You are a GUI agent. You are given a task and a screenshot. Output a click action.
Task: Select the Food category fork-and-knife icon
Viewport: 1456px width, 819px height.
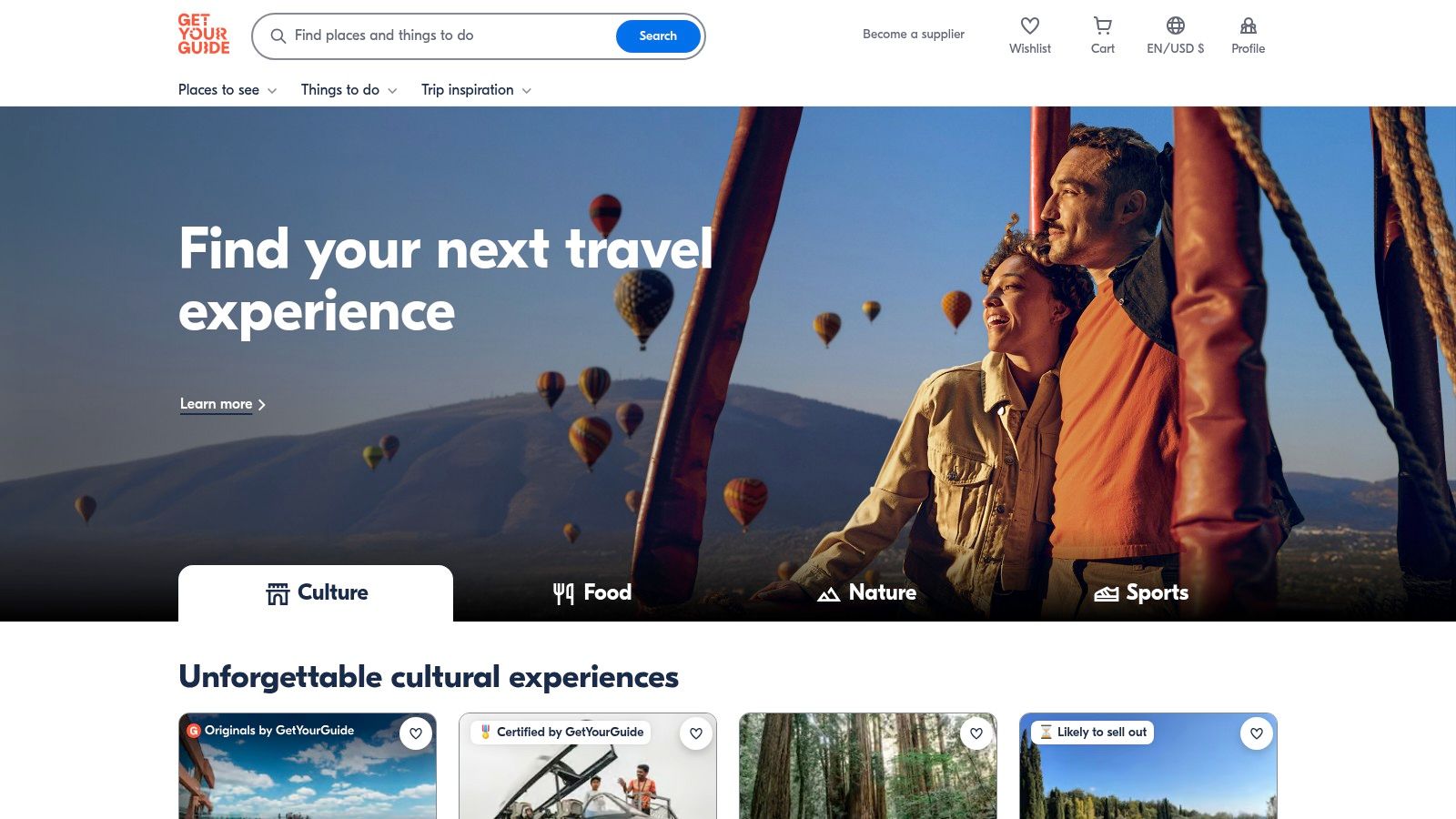pyautogui.click(x=563, y=593)
